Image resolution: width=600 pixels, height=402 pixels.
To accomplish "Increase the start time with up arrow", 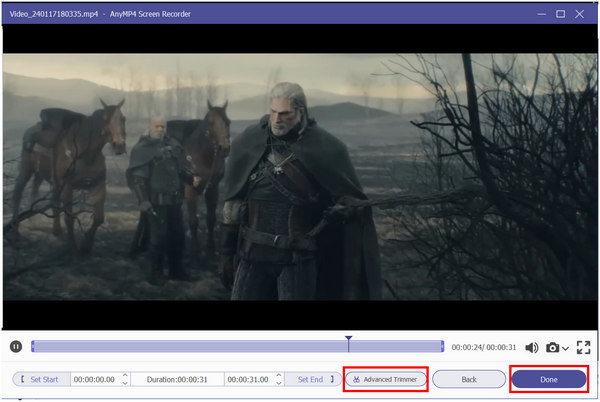I will click(124, 376).
